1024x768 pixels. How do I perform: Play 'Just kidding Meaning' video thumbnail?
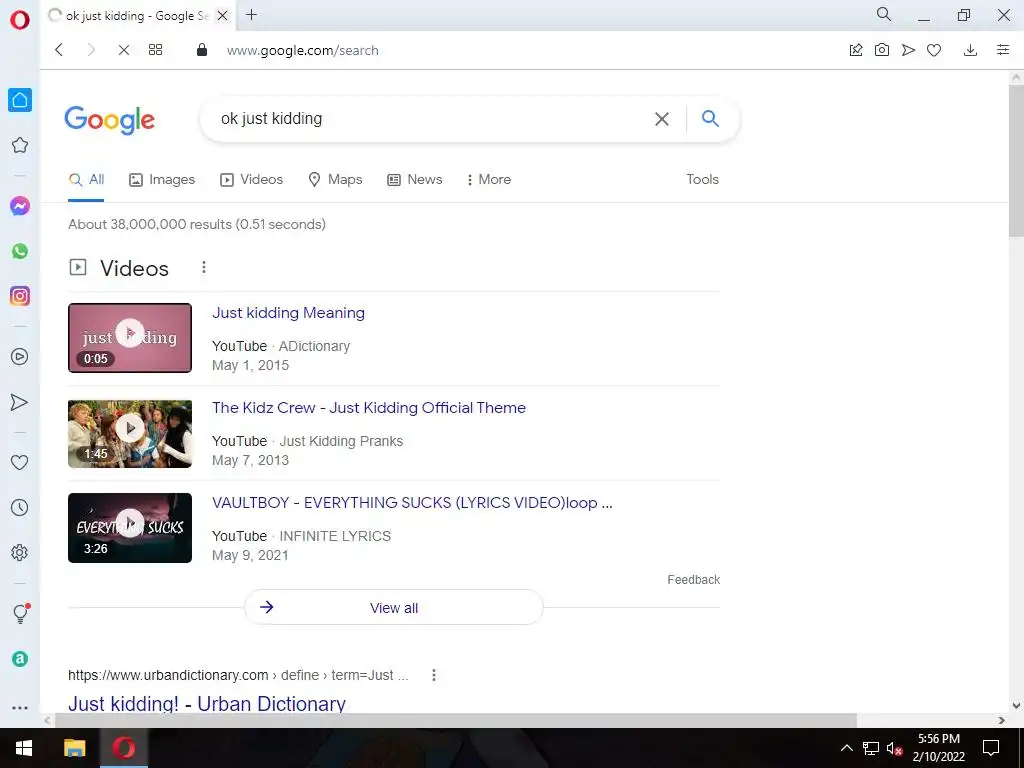click(x=130, y=338)
